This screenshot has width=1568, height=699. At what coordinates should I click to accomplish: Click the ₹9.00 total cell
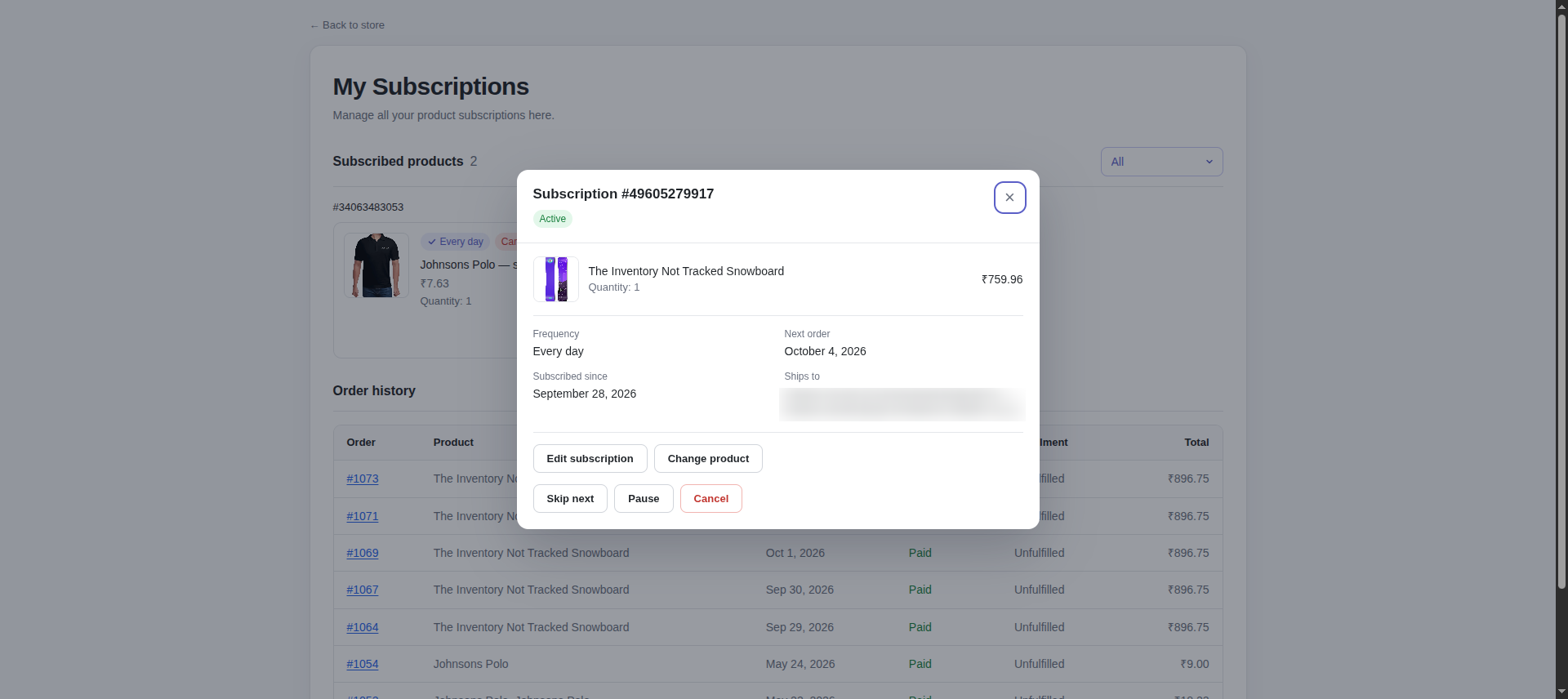coord(1195,664)
